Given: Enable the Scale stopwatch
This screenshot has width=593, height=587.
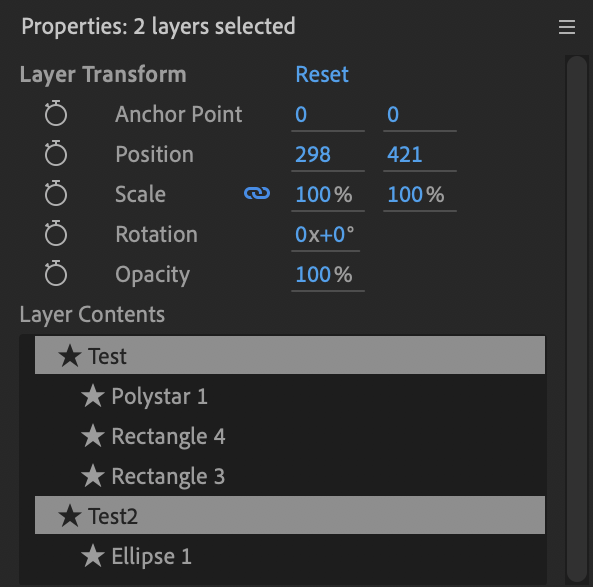Looking at the screenshot, I should pyautogui.click(x=56, y=193).
